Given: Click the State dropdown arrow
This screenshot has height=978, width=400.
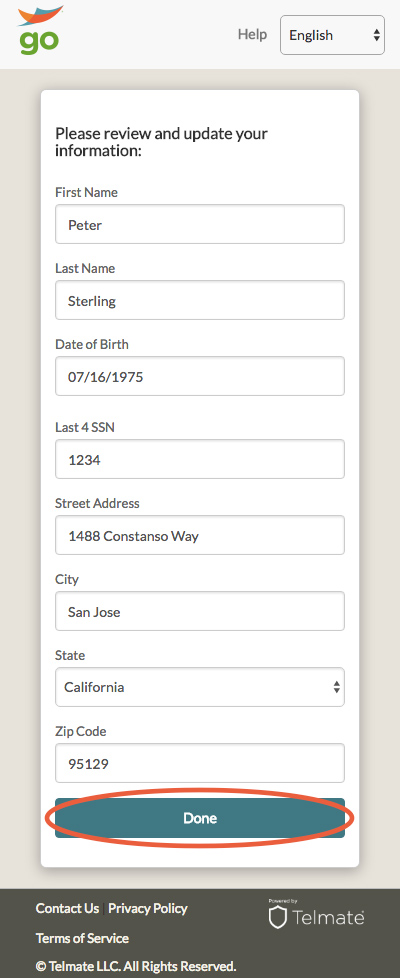Looking at the screenshot, I should 336,687.
